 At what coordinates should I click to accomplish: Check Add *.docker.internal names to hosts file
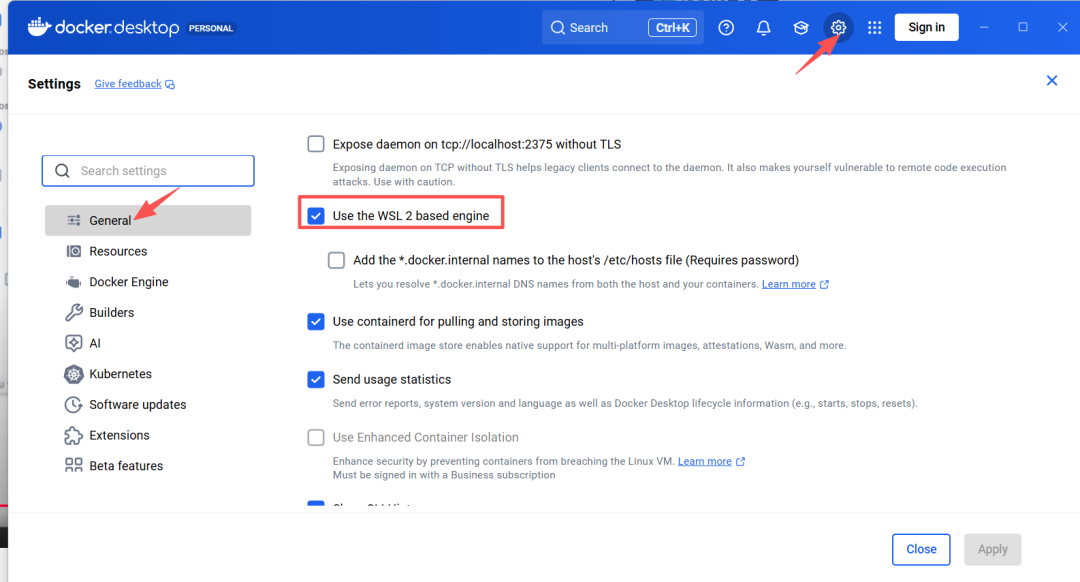tap(336, 260)
